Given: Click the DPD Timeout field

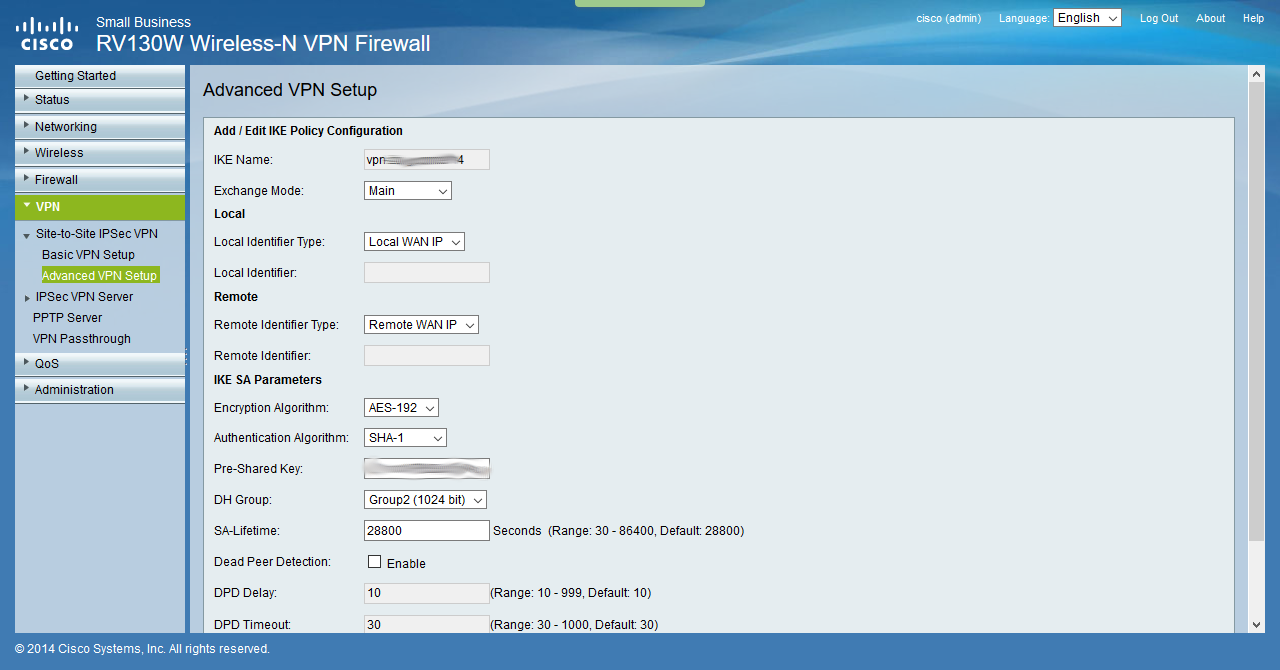Looking at the screenshot, I should [427, 624].
